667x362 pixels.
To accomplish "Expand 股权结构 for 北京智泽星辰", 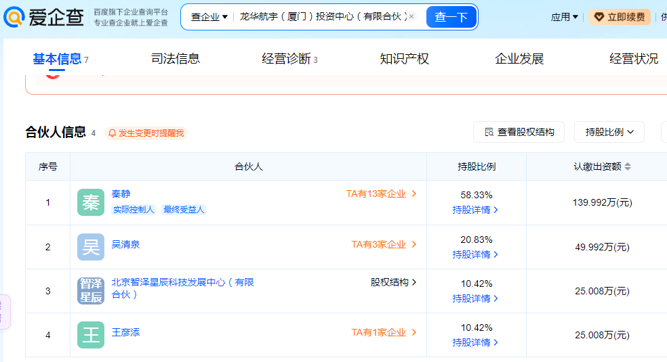I will tap(393, 282).
